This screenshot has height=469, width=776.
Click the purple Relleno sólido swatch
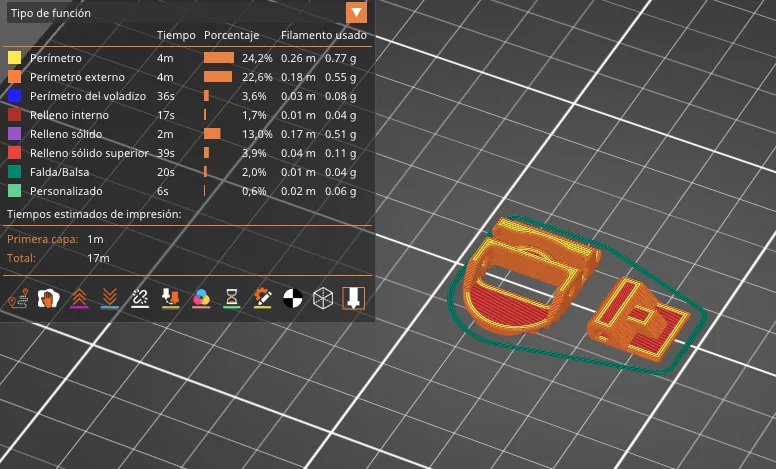click(x=14, y=134)
